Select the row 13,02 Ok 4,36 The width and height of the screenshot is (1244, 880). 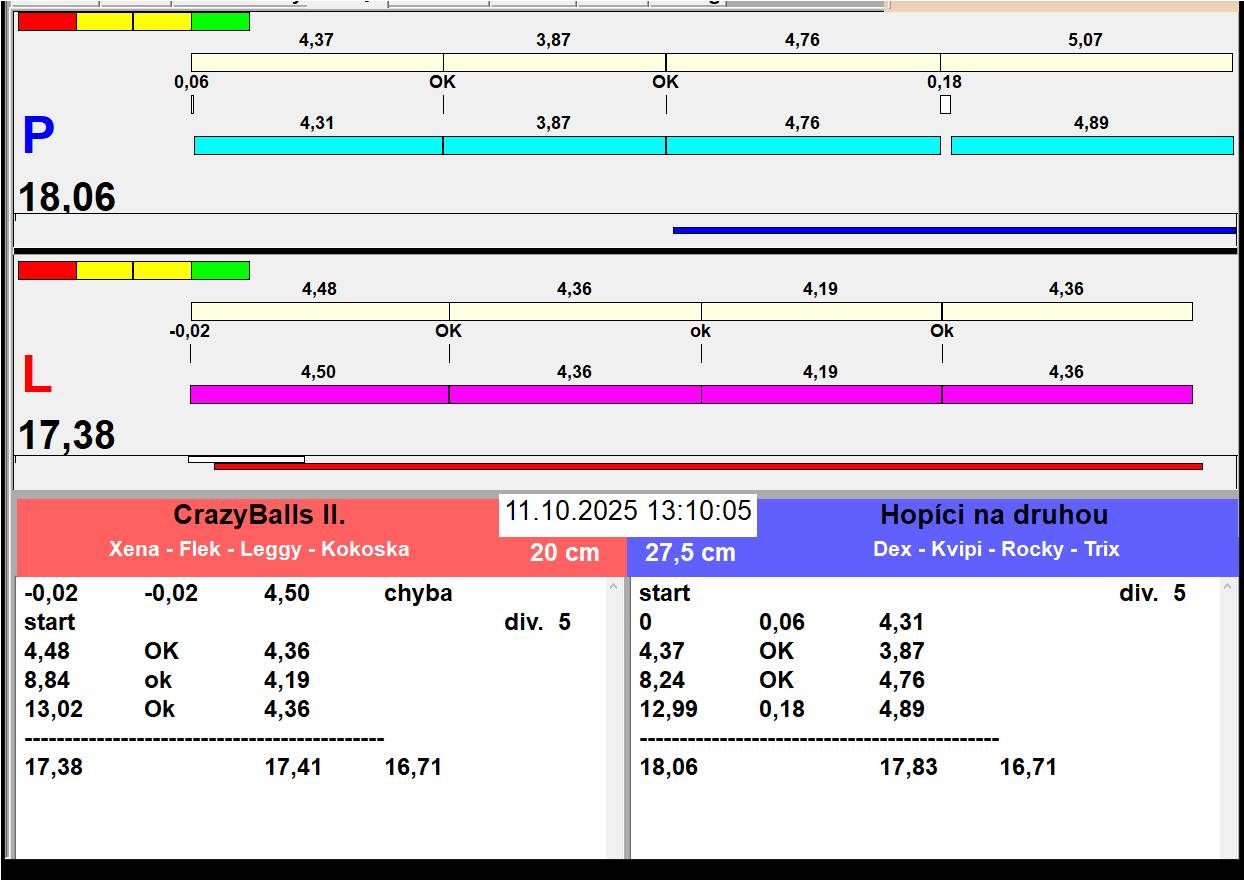pos(310,709)
